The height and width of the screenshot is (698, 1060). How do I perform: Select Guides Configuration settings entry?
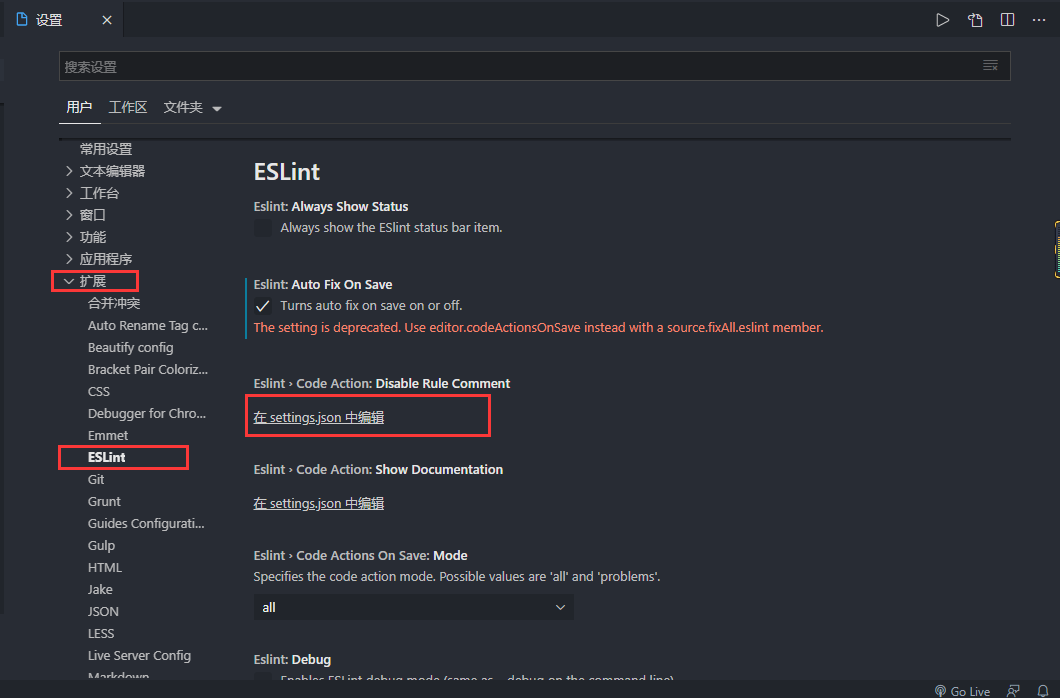point(146,524)
